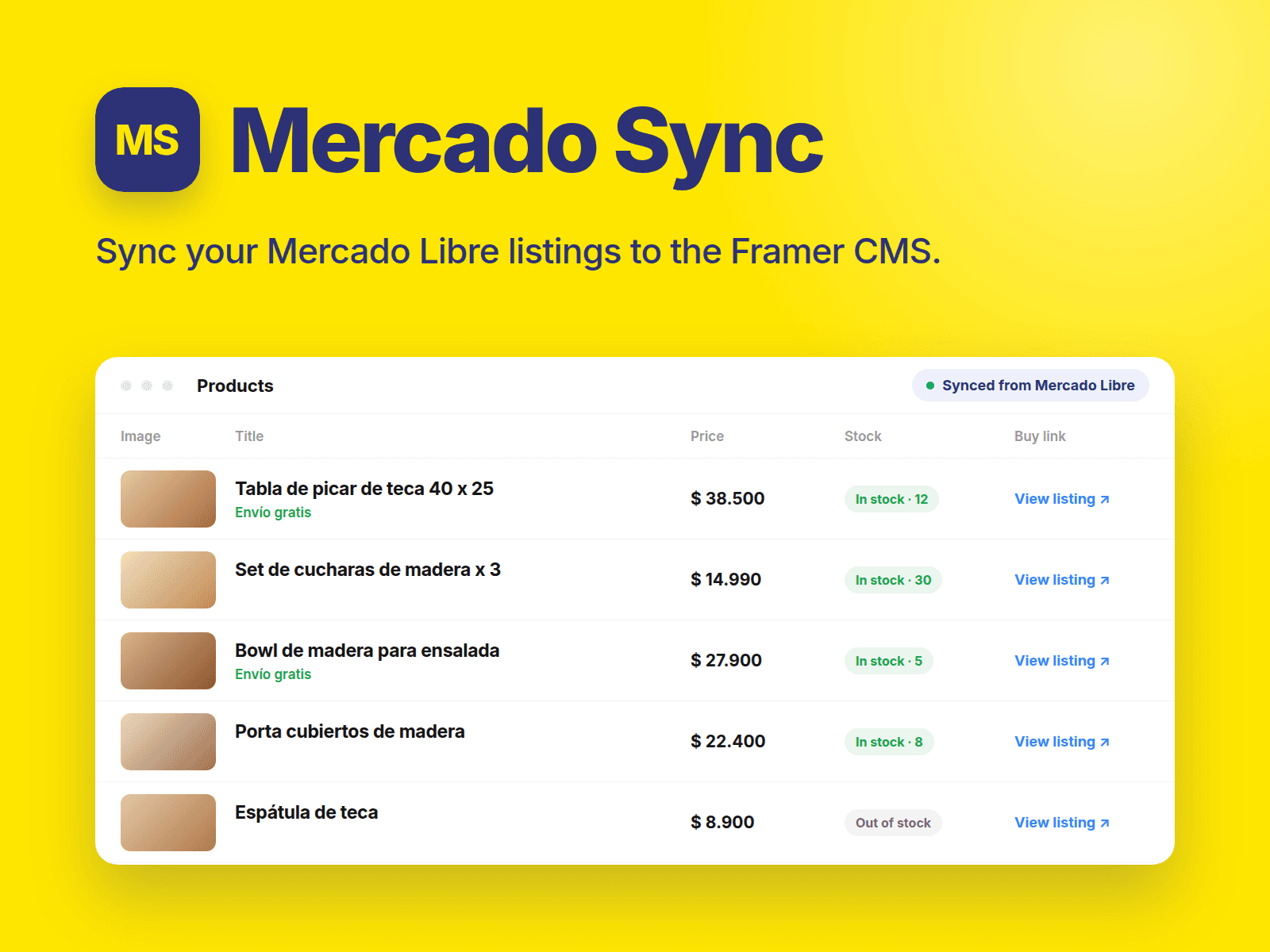Click the 'In stock · 30' badge

893,580
